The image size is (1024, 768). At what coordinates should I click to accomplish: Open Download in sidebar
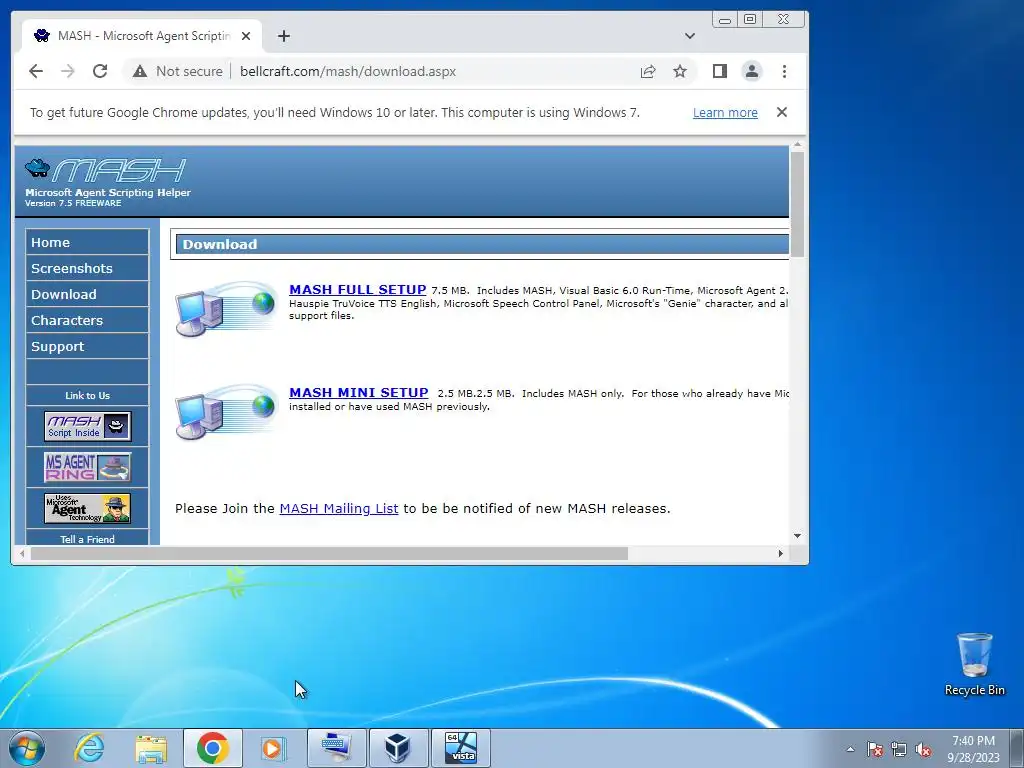[x=88, y=295]
